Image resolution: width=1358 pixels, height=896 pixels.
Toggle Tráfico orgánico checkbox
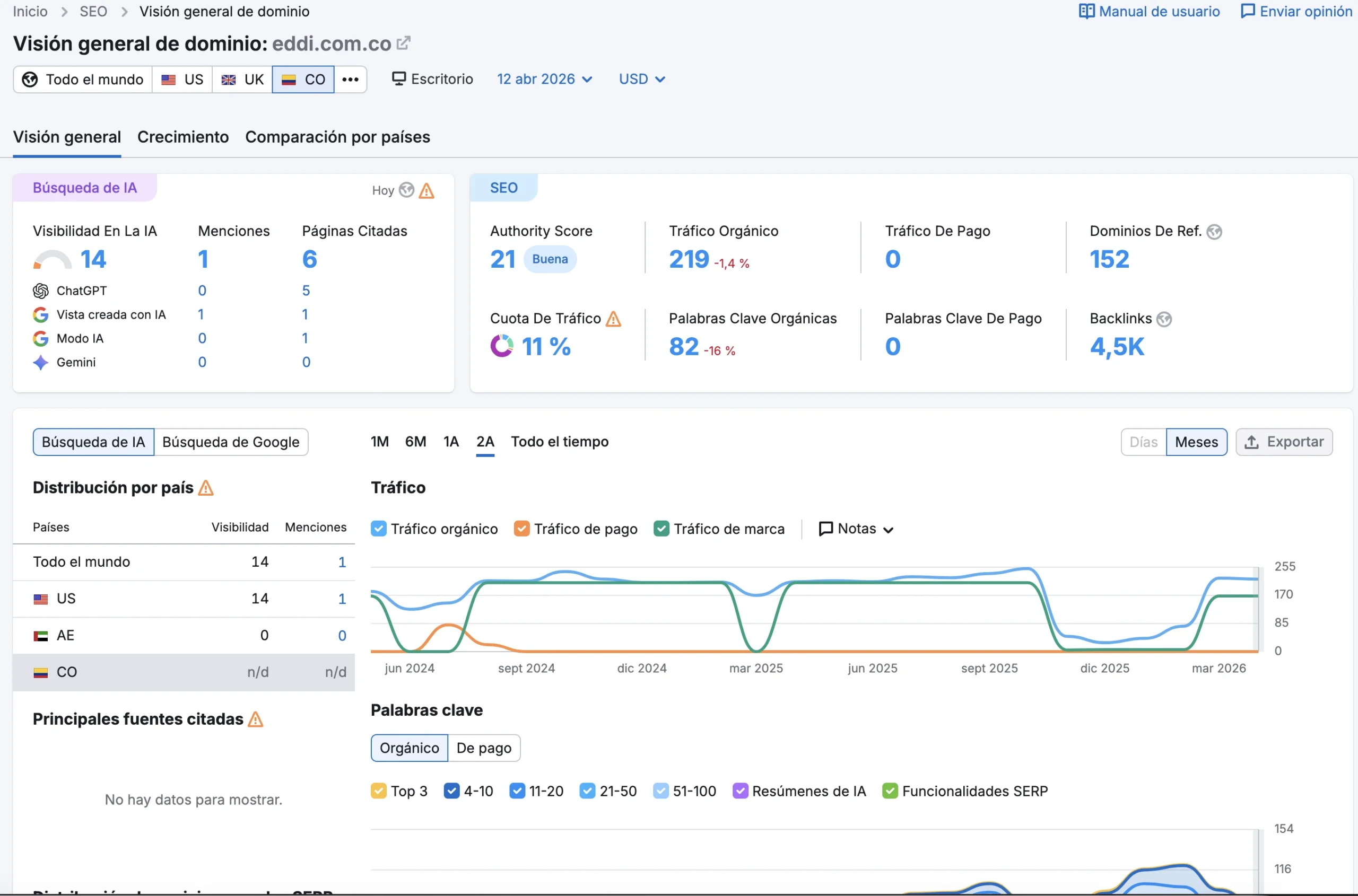pyautogui.click(x=378, y=529)
